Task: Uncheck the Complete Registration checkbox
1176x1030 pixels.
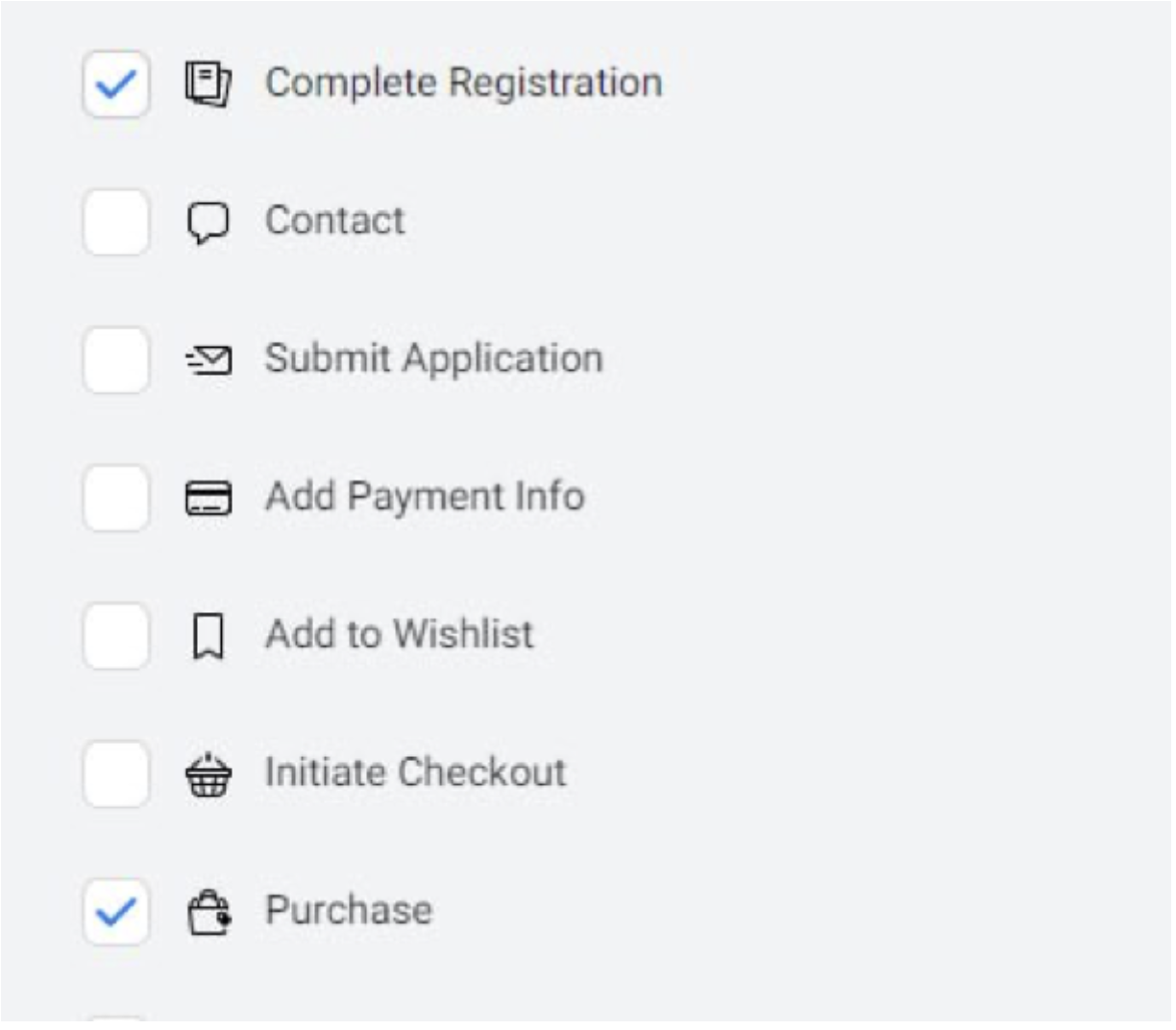Action: [116, 85]
